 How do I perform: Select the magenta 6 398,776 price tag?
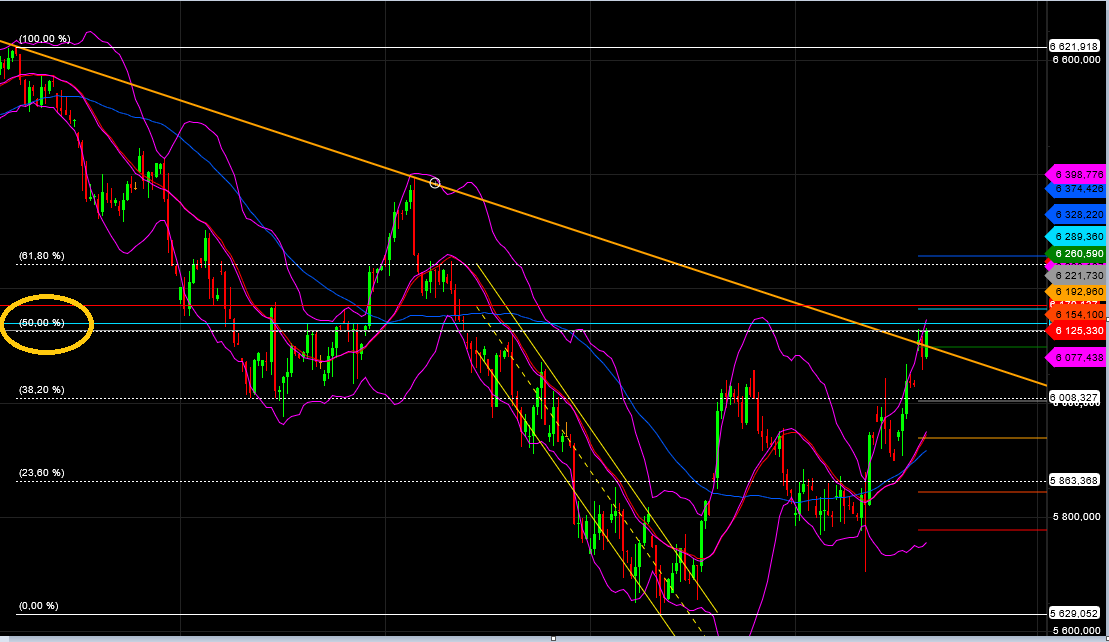click(x=1076, y=174)
